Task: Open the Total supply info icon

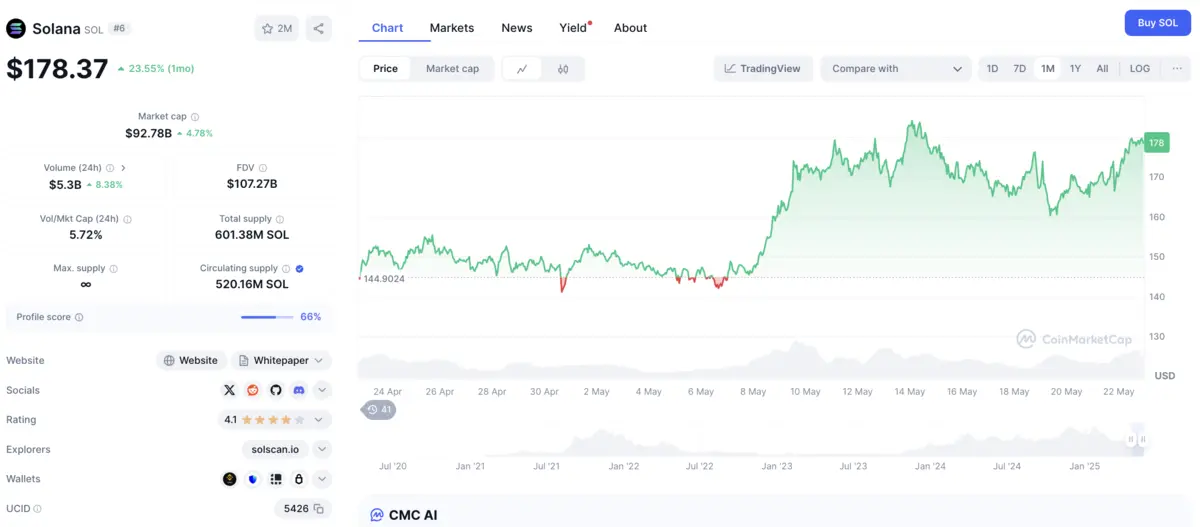Action: [x=280, y=219]
